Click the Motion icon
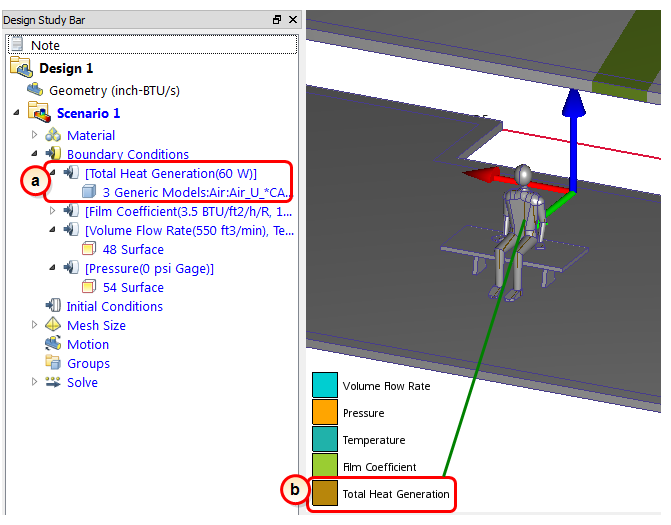Screen dimensions: 671x525 point(53,343)
